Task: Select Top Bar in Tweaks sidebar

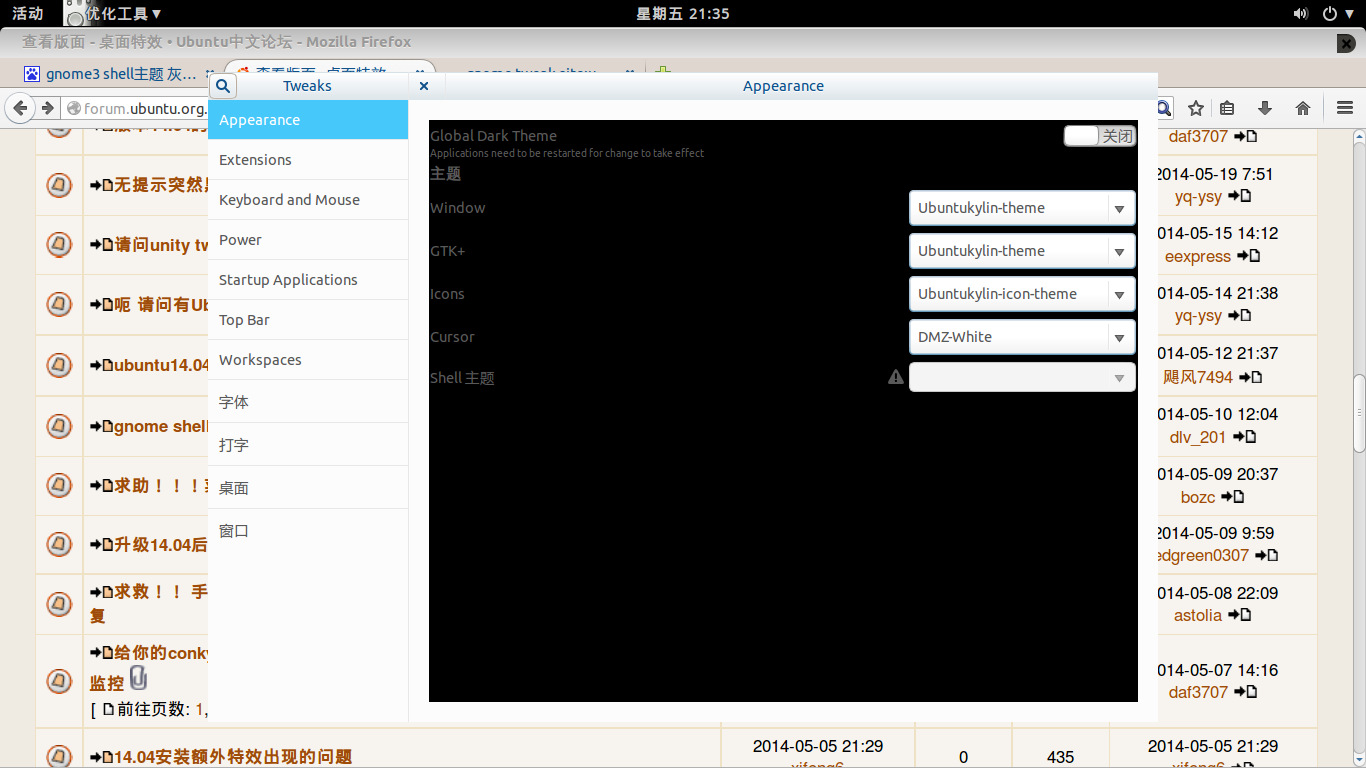Action: [308, 320]
